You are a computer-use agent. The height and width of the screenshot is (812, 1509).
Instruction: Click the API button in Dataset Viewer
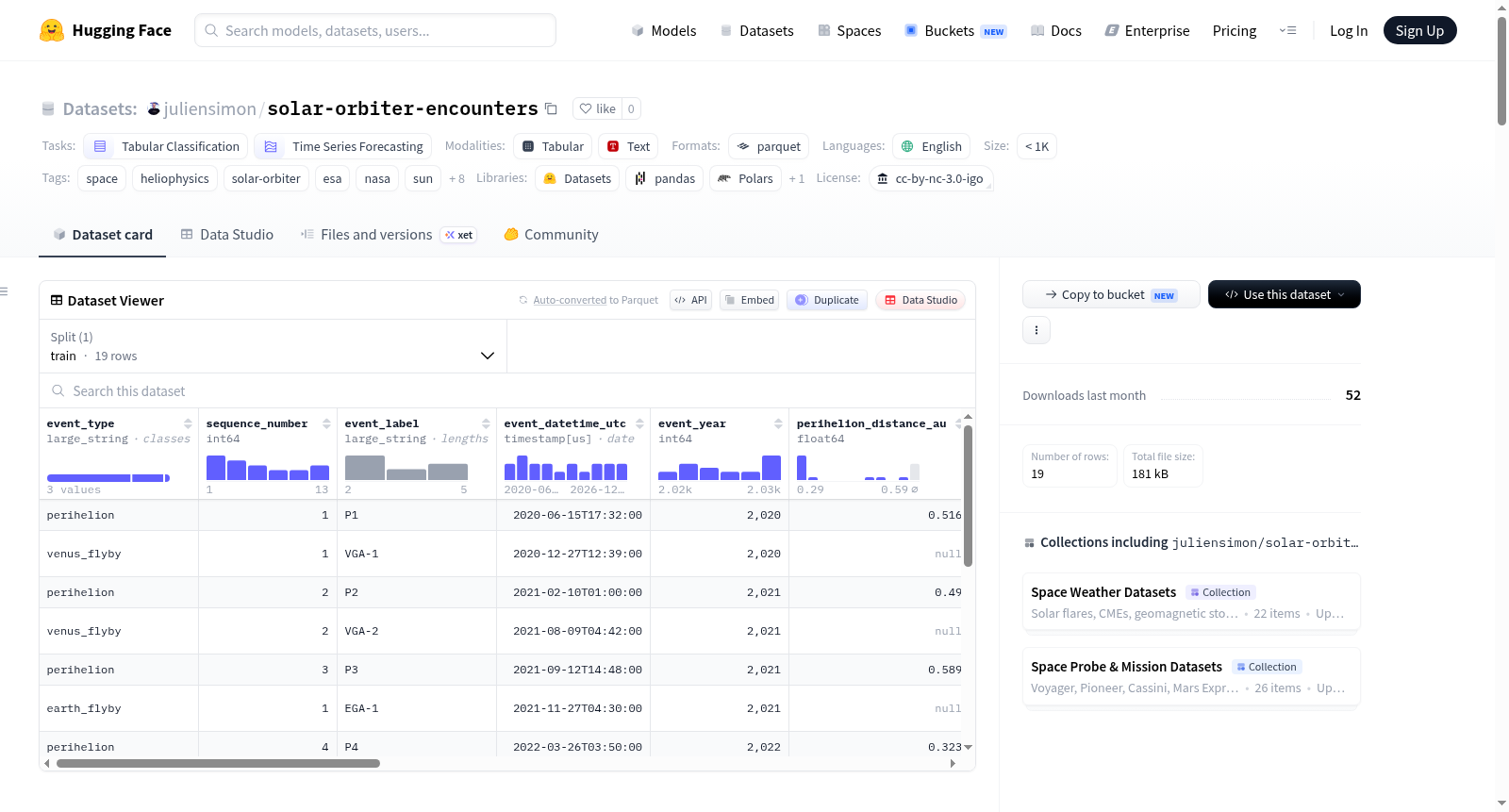[x=690, y=300]
